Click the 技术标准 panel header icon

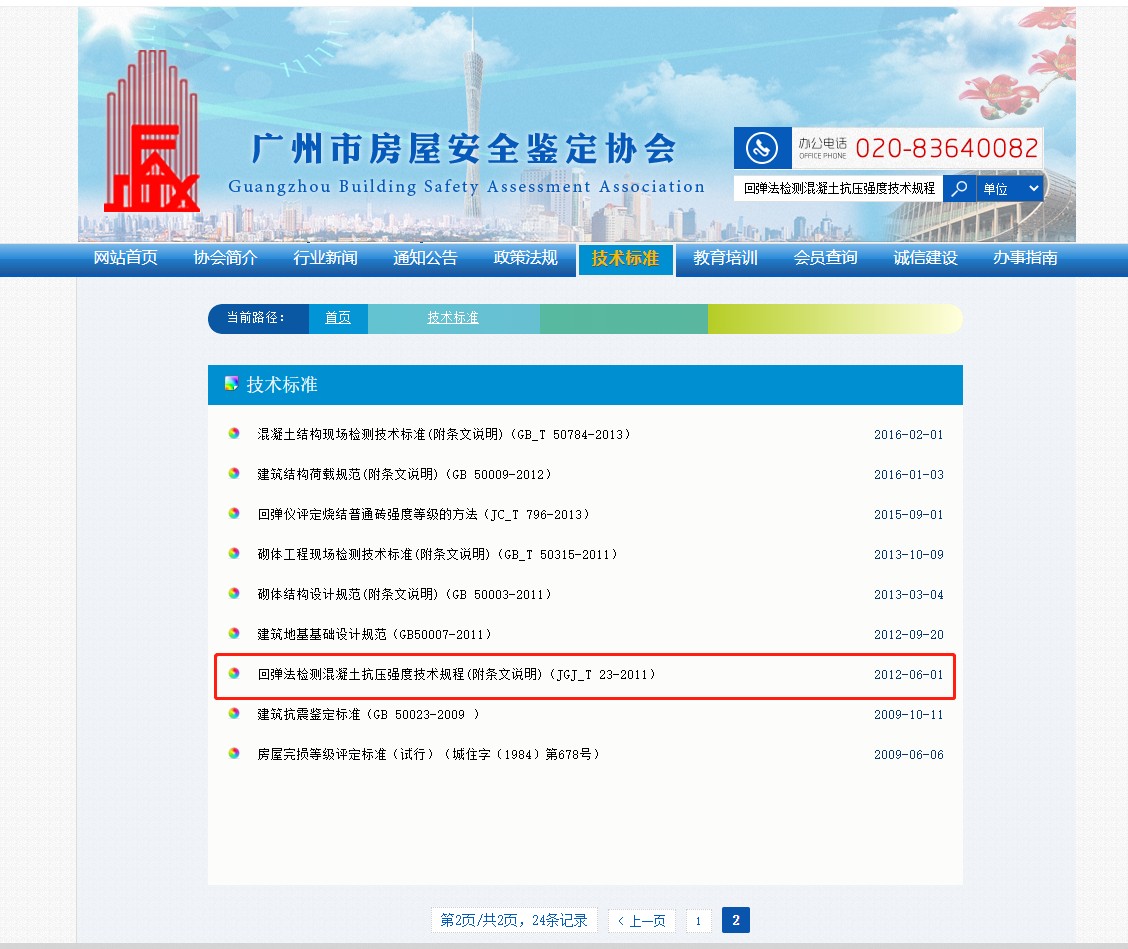[231, 384]
